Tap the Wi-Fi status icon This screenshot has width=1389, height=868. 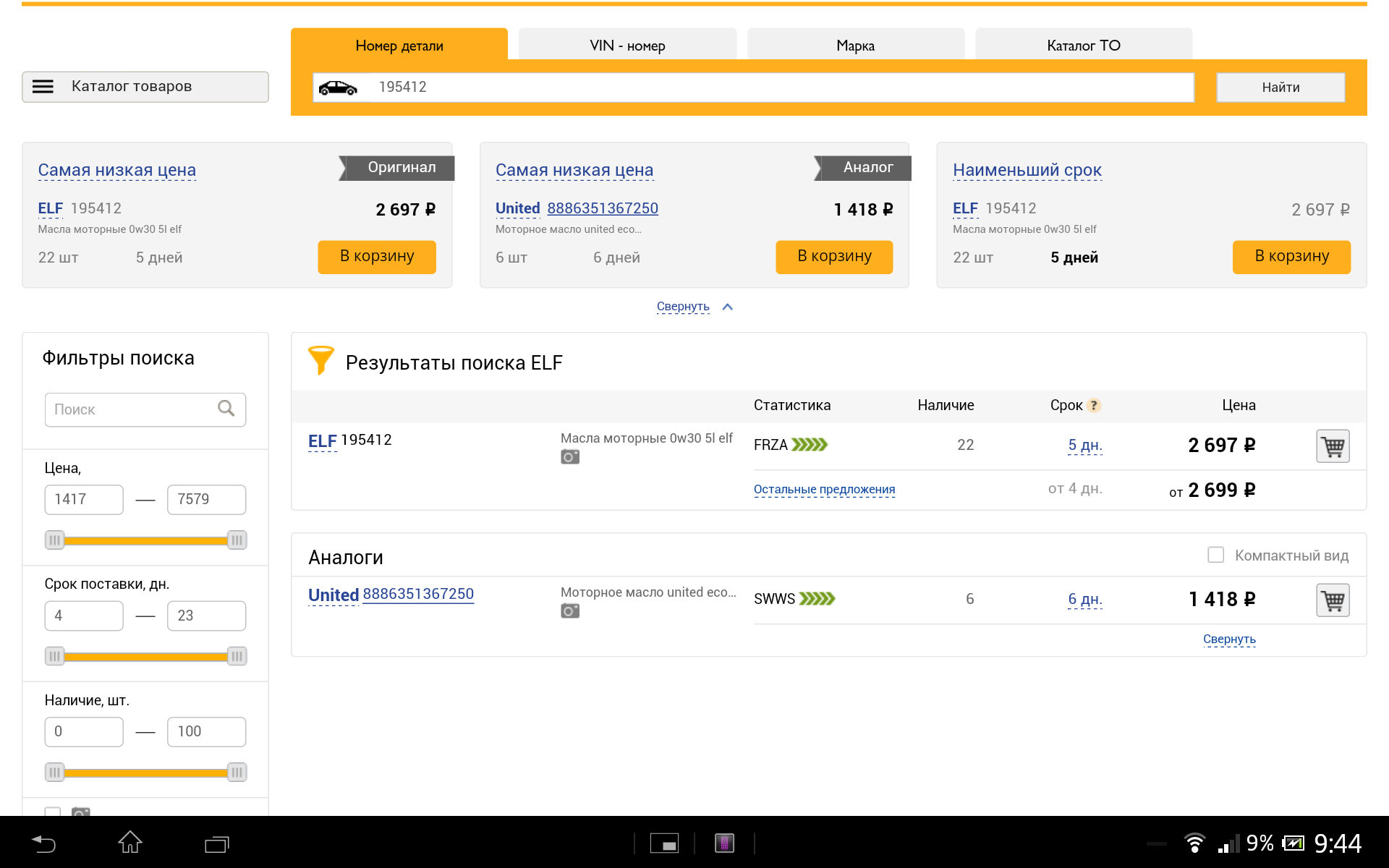(1194, 843)
